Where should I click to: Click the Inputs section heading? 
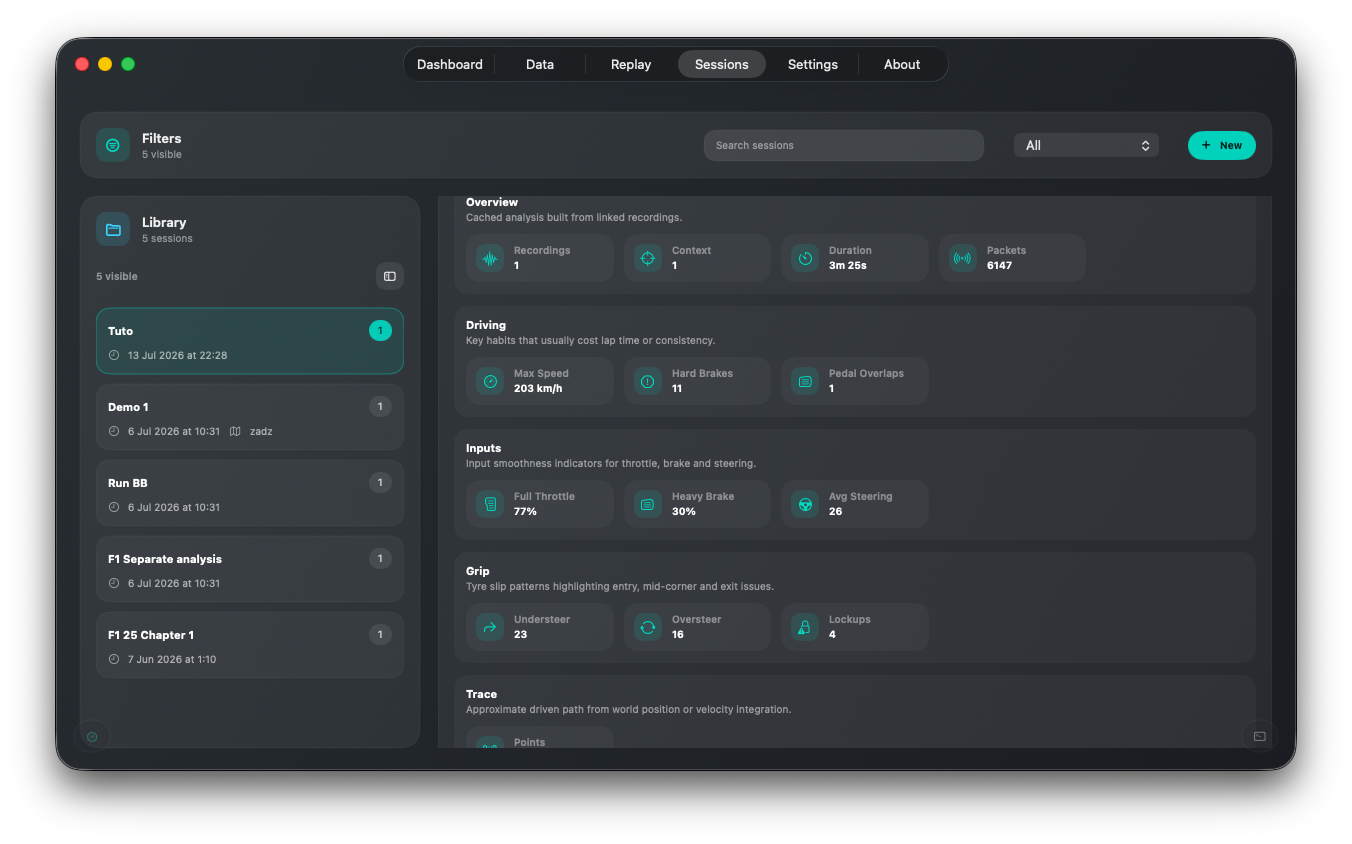pyautogui.click(x=483, y=448)
